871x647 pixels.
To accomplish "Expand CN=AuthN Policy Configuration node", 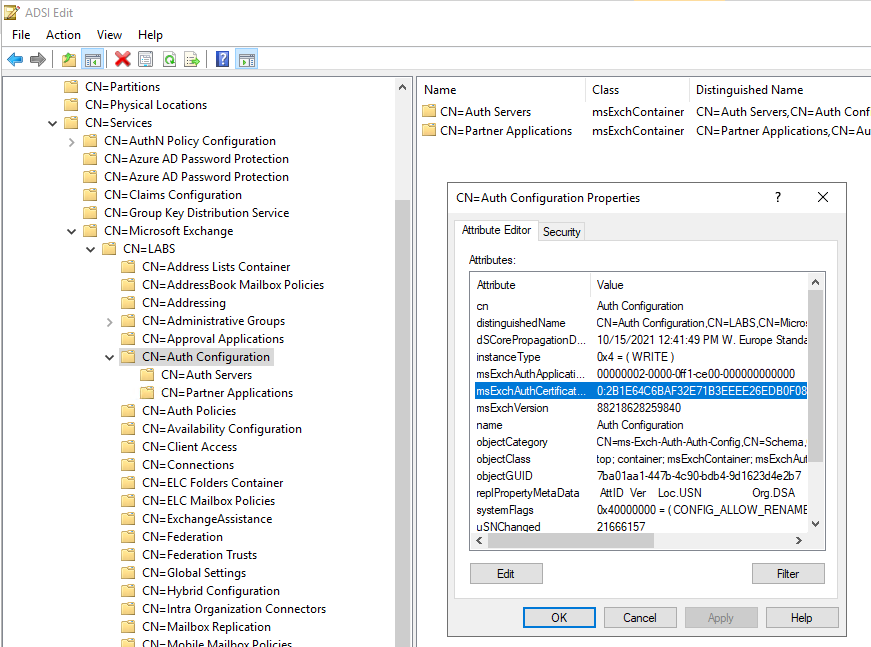I will (71, 141).
